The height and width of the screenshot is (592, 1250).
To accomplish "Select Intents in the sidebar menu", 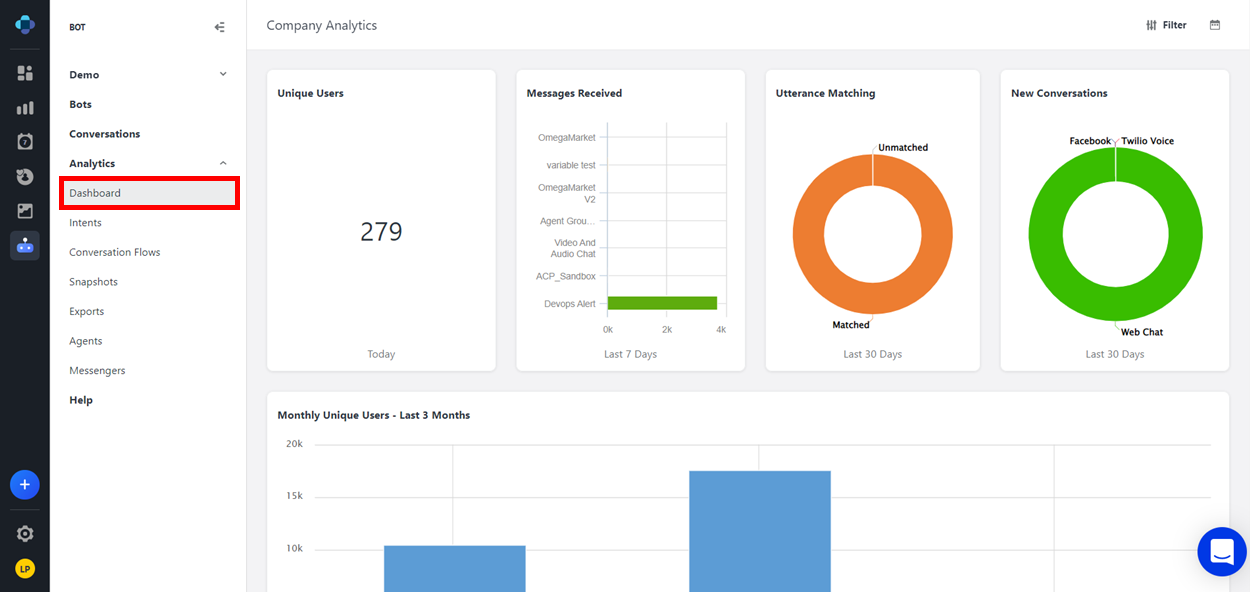I will 85,222.
